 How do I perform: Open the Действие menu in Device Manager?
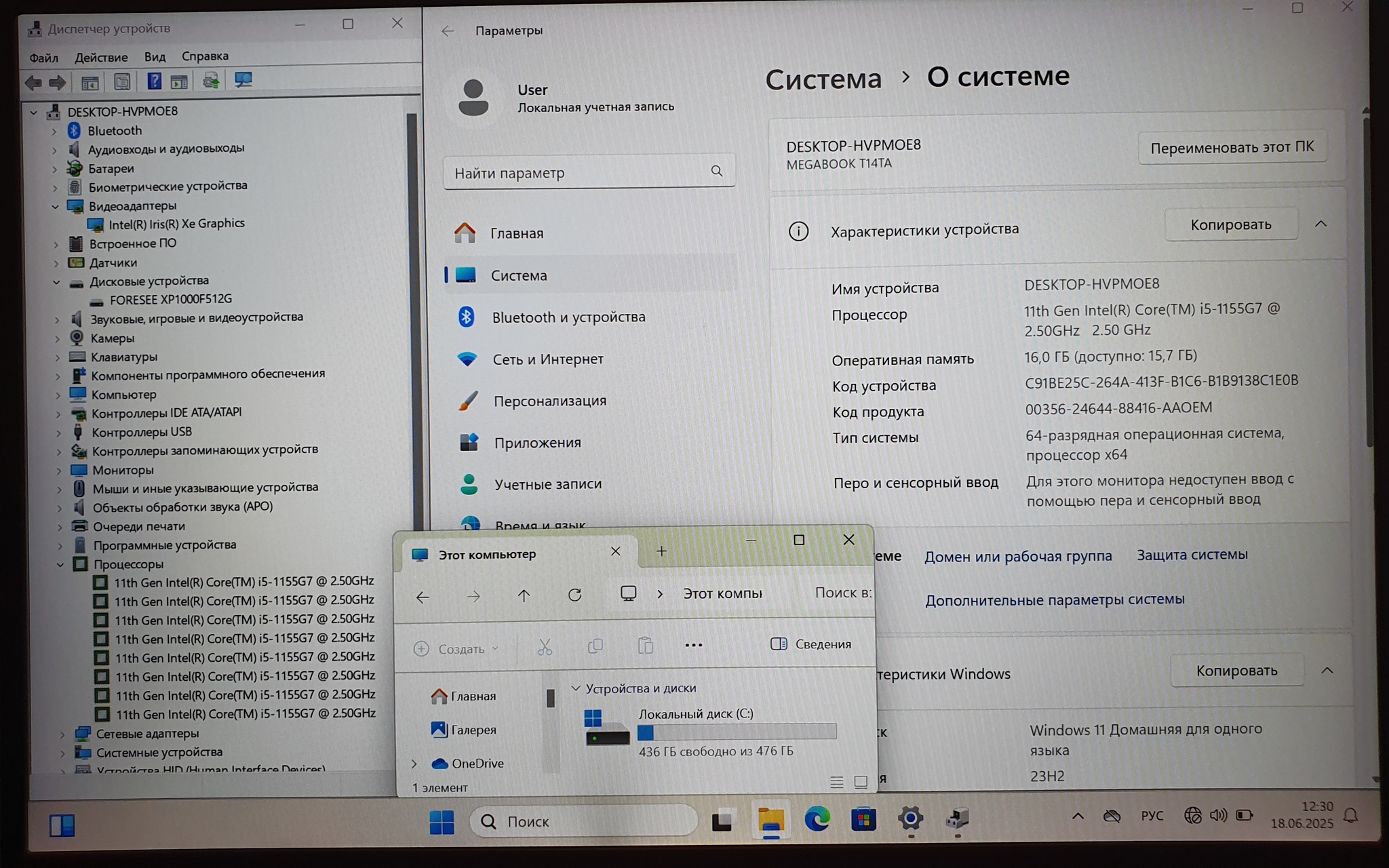pyautogui.click(x=101, y=58)
